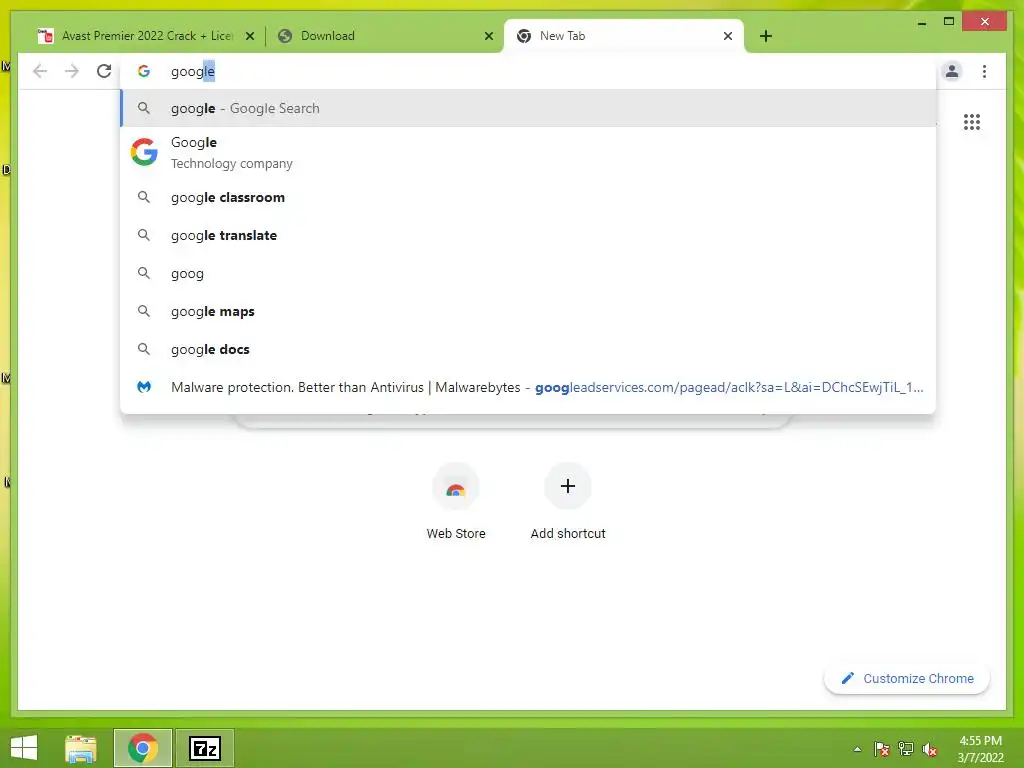1024x768 pixels.
Task: Click the address bar text field
Action: [529, 71]
